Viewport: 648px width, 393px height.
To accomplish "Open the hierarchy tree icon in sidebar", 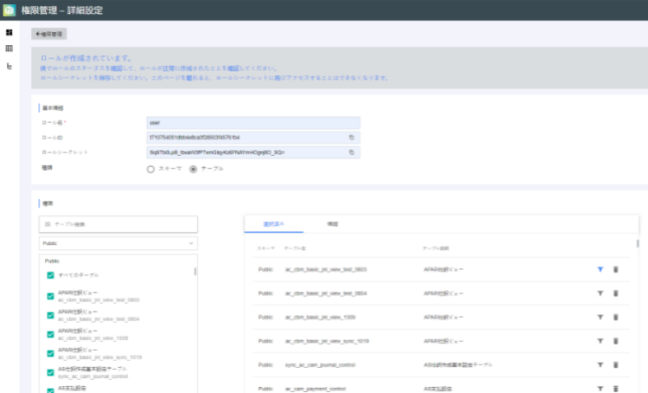I will (9, 66).
